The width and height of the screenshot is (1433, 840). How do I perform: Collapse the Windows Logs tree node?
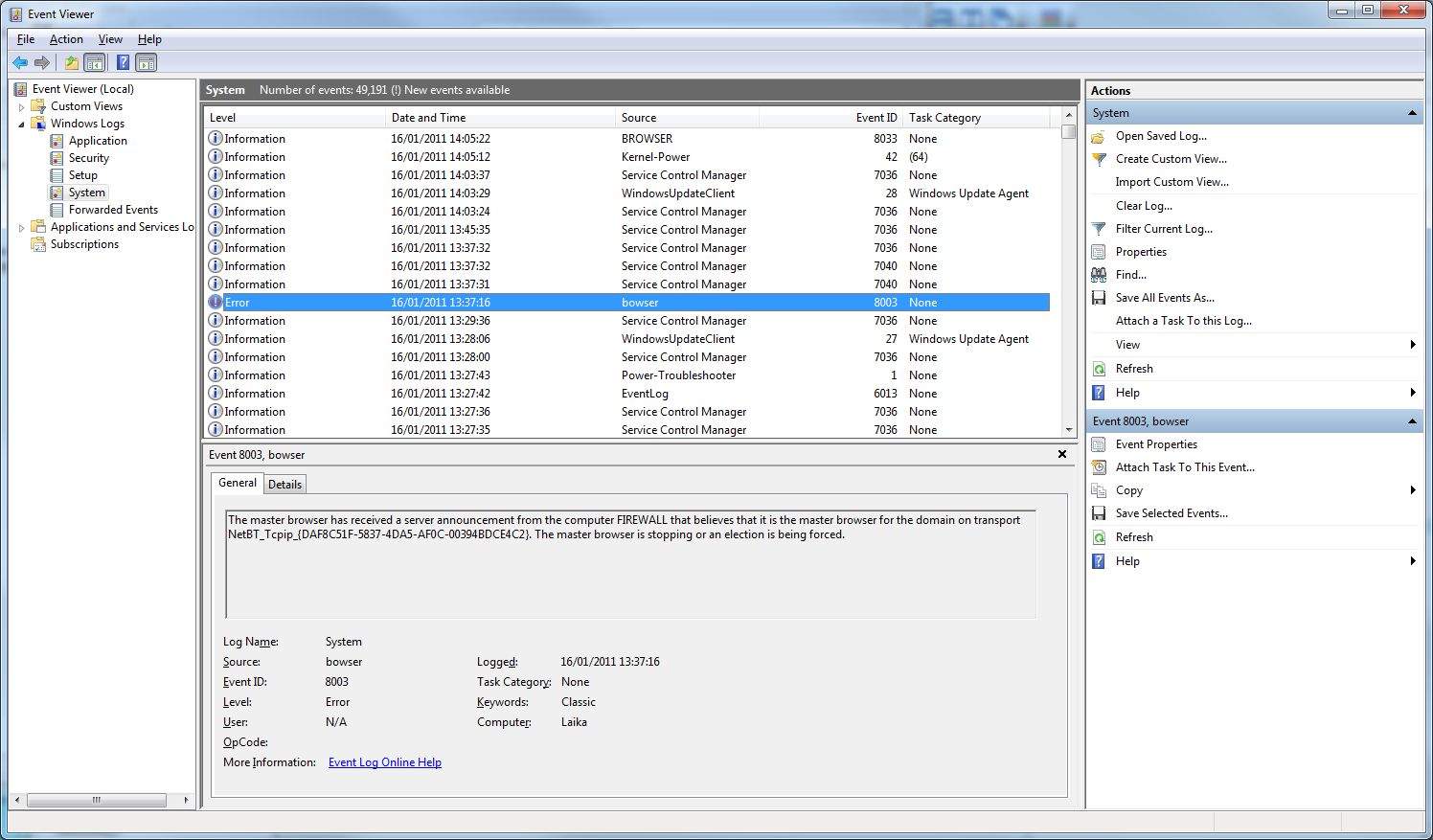(x=22, y=125)
